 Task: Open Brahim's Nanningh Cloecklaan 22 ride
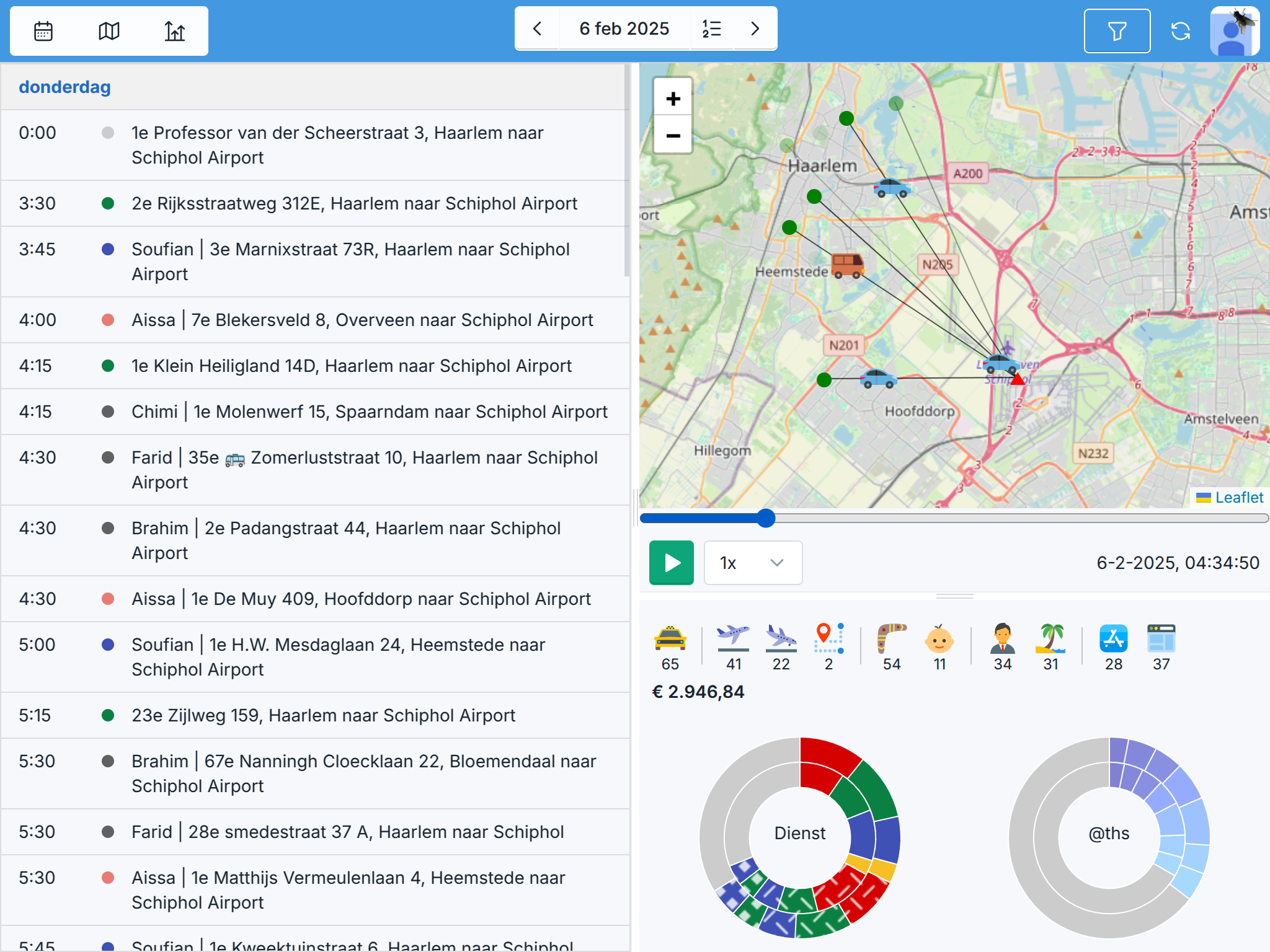tap(315, 773)
